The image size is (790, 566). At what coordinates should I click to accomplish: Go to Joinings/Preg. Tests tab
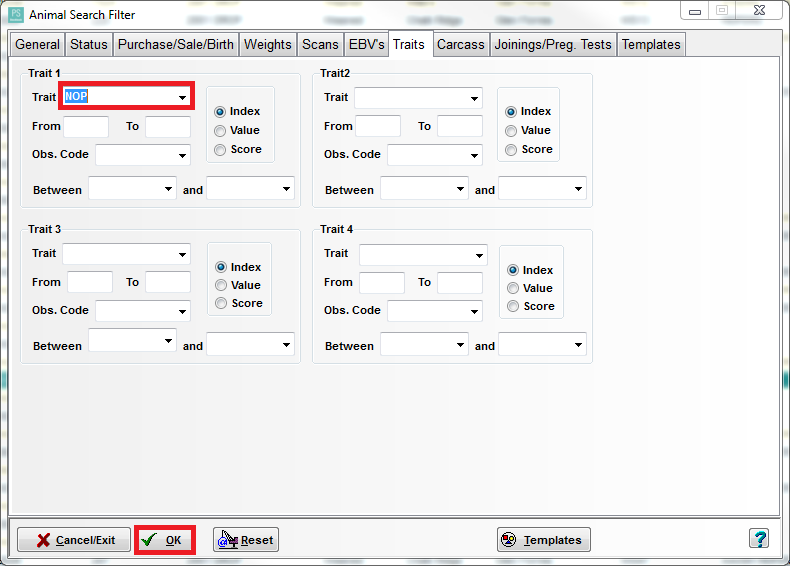click(x=553, y=44)
